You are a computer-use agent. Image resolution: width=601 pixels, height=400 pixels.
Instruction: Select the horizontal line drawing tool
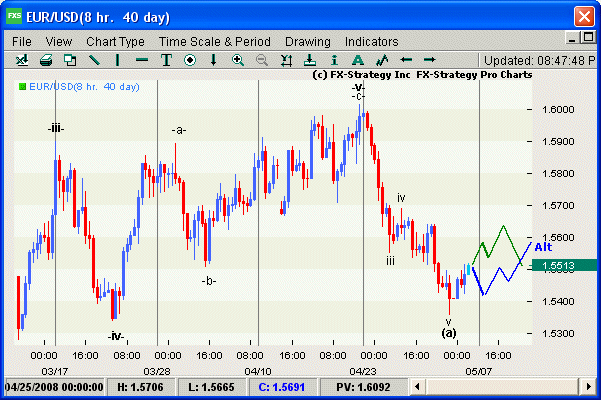coord(142,60)
